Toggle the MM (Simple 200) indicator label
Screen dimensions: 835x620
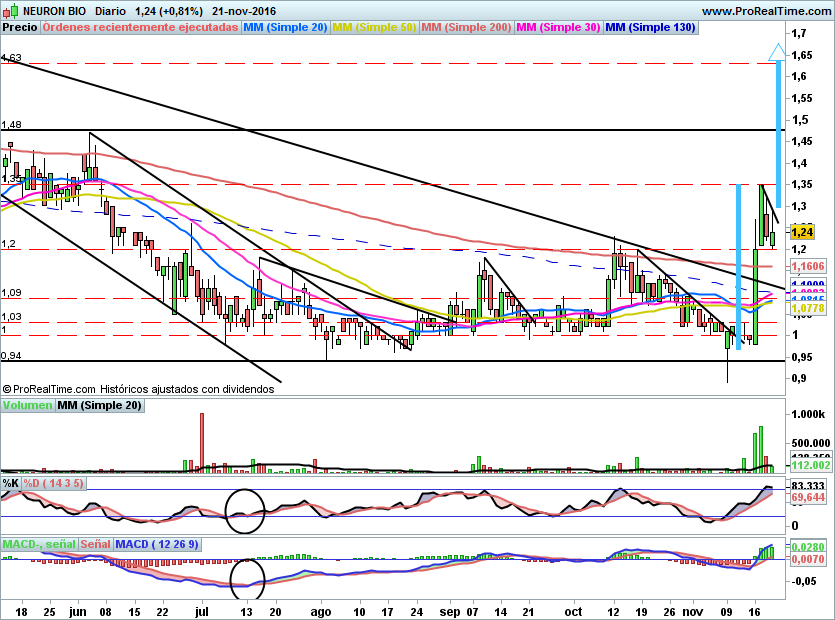pos(465,28)
